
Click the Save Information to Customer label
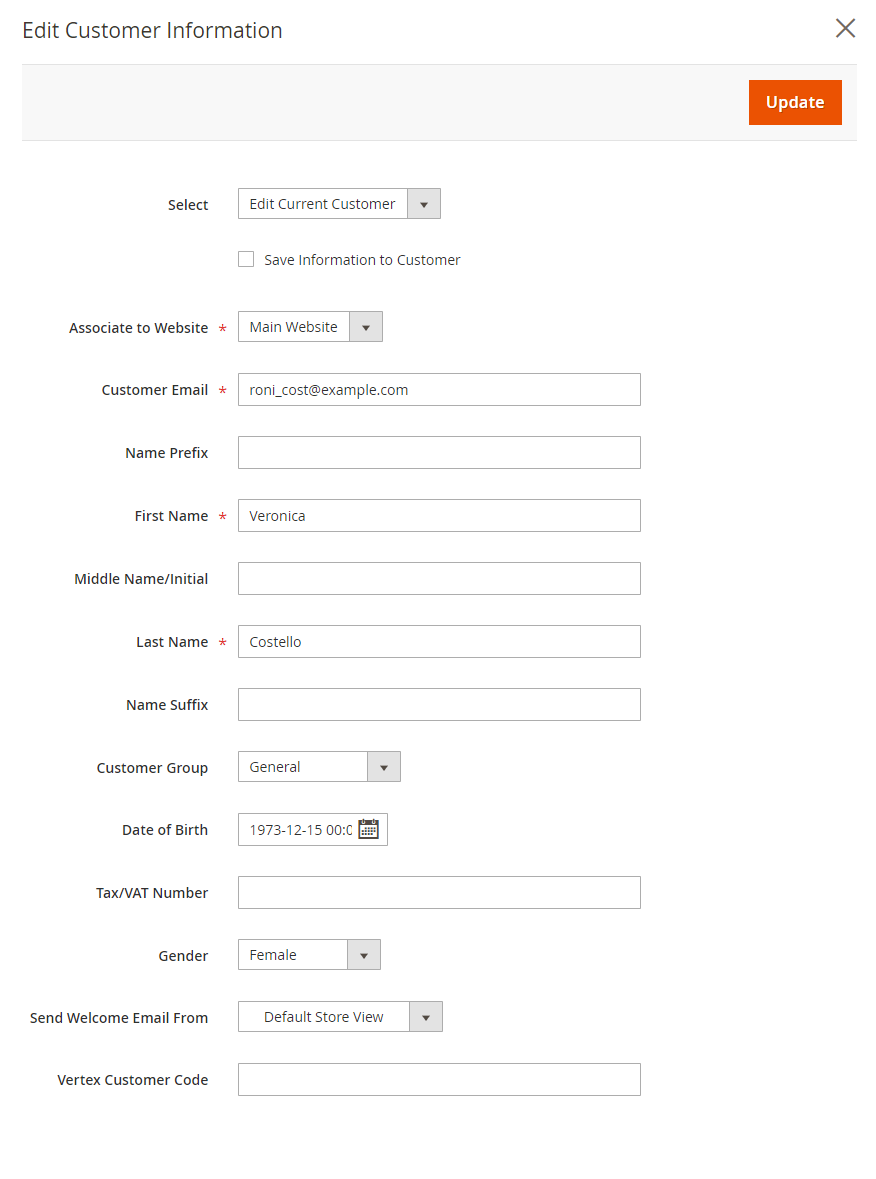(x=362, y=260)
